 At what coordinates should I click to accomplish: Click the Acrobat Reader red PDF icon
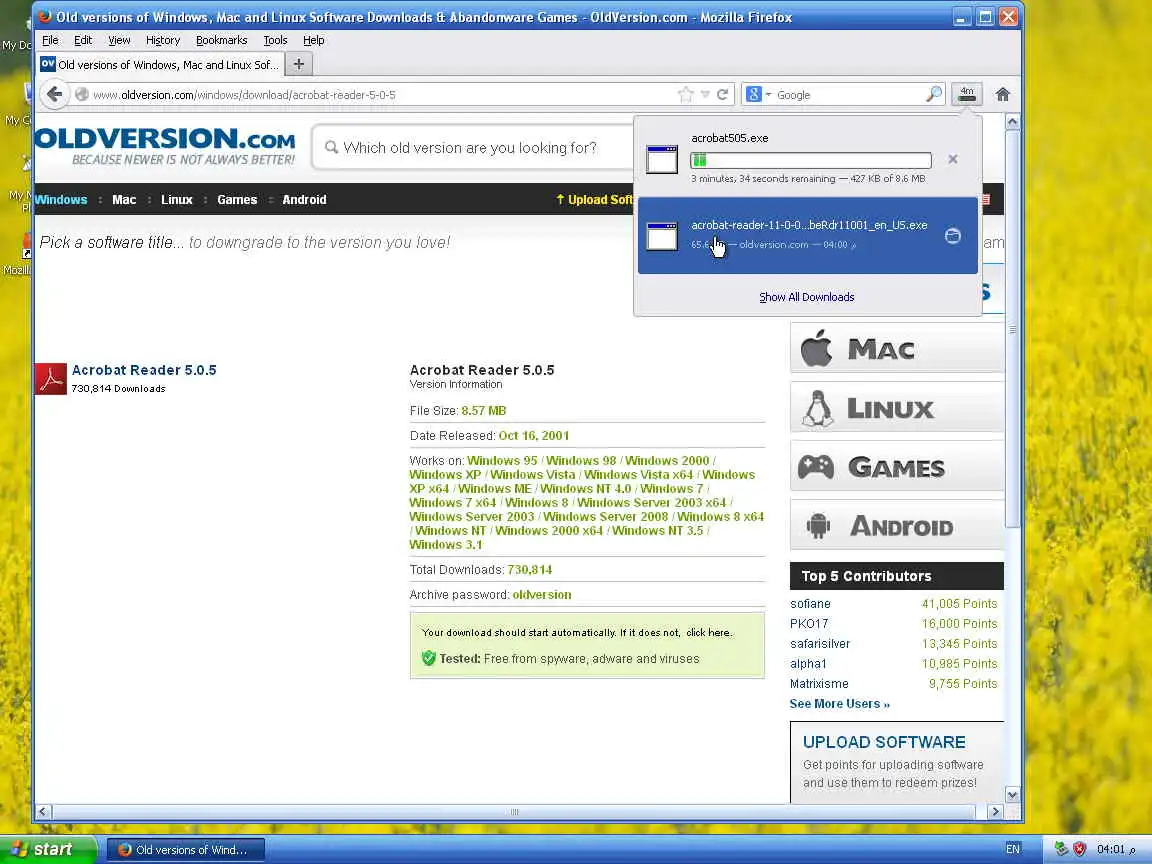(51, 378)
